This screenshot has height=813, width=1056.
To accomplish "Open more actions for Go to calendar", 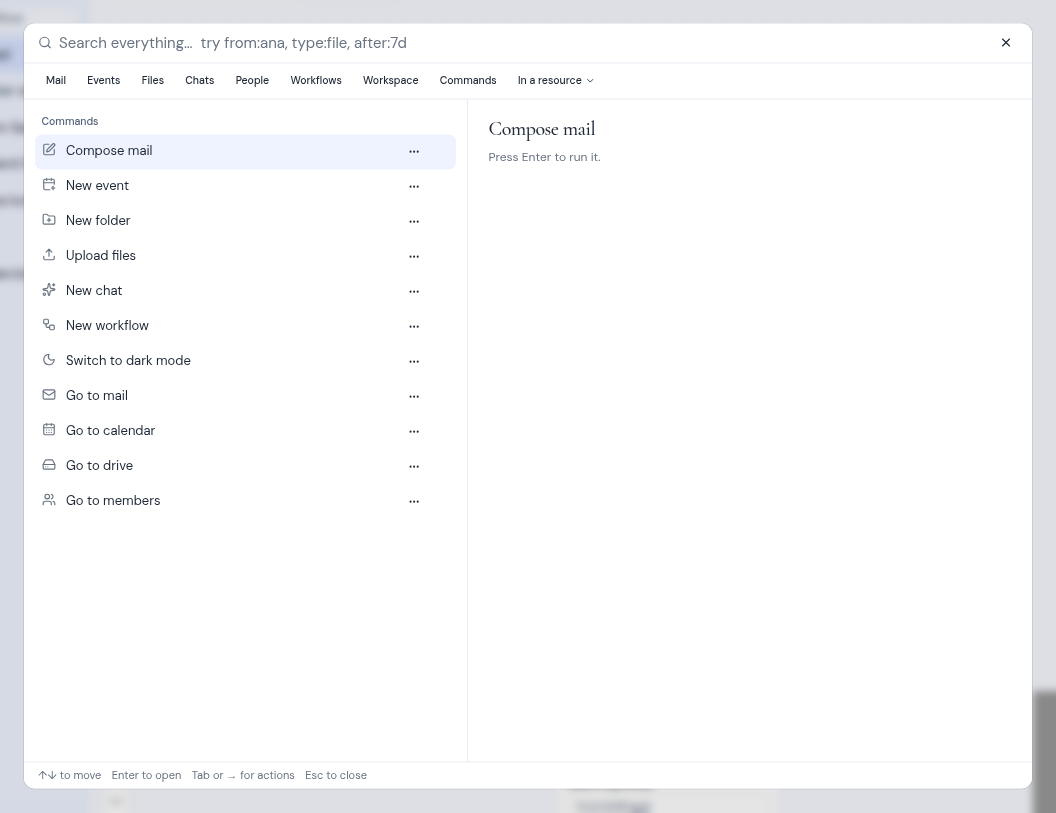I will click(x=414, y=432).
